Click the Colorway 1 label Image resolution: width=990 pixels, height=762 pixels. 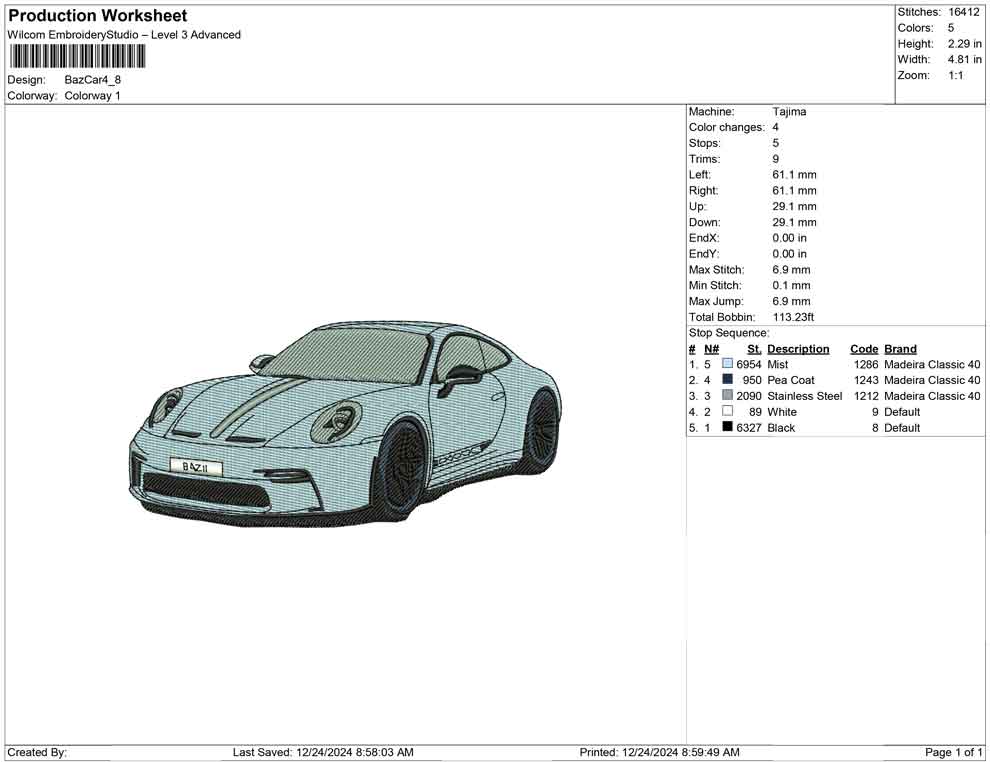pyautogui.click(x=92, y=96)
